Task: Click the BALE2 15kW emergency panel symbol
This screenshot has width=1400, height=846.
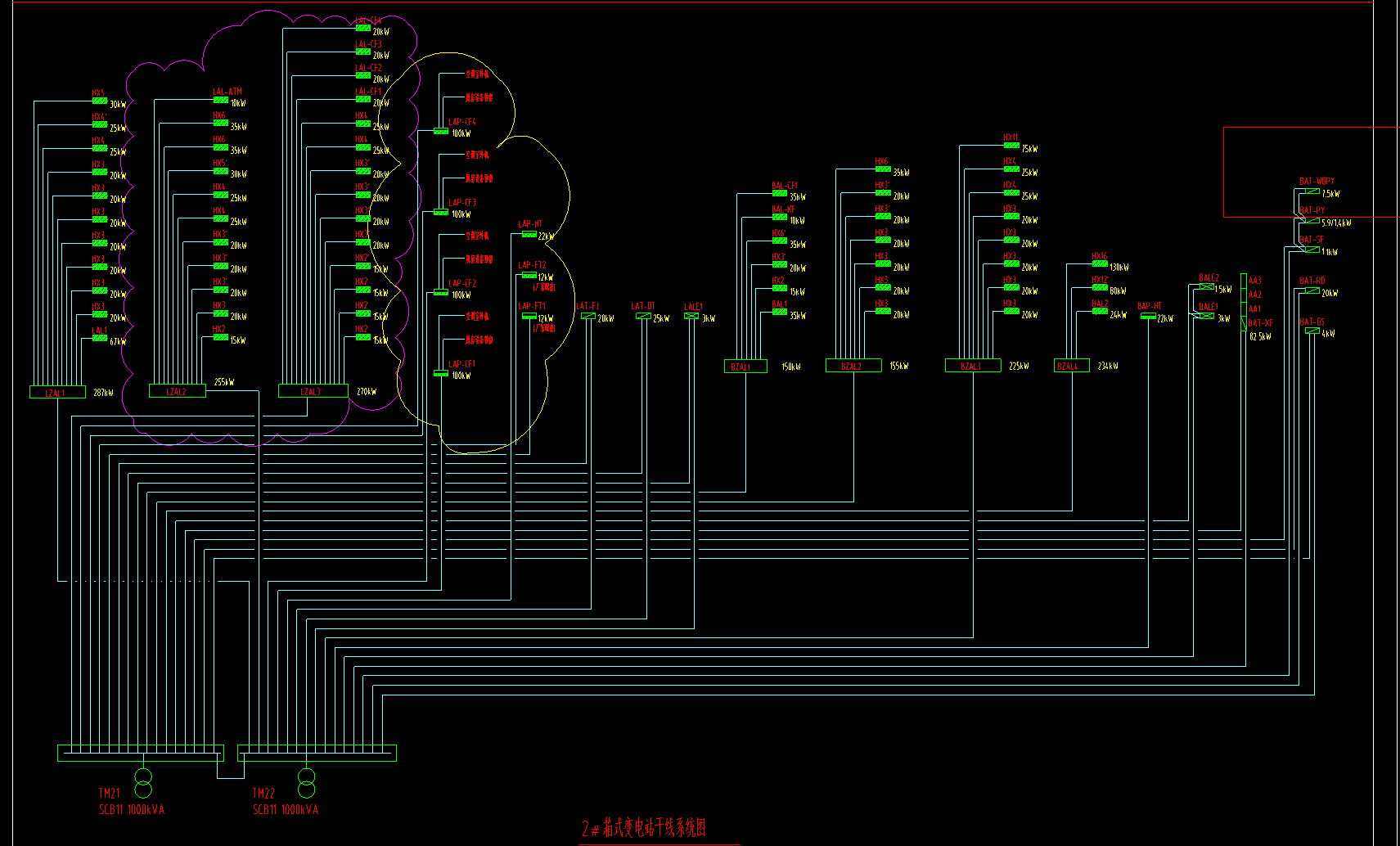Action: click(1206, 287)
